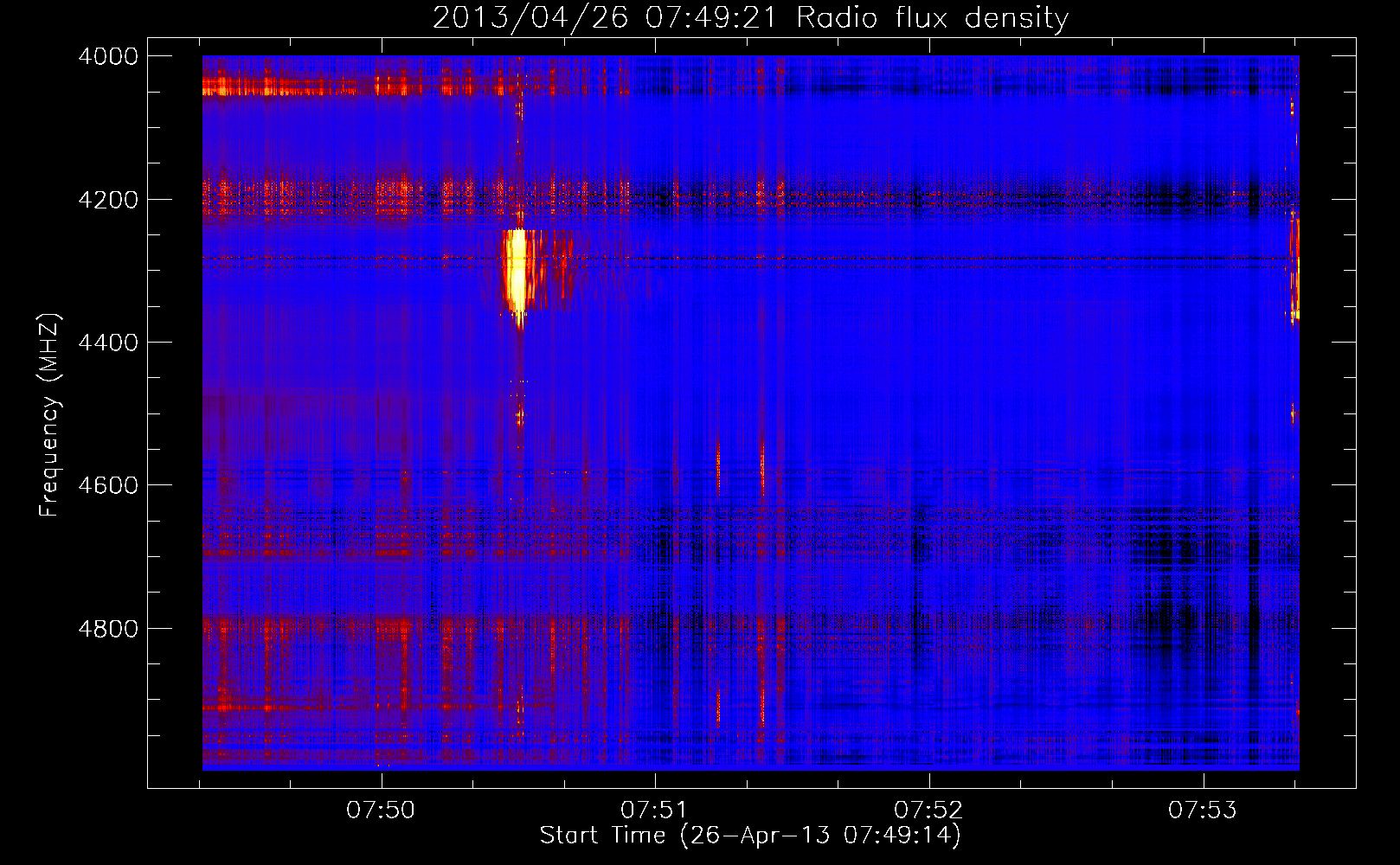Click the '4600' frequency axis label

(x=108, y=485)
